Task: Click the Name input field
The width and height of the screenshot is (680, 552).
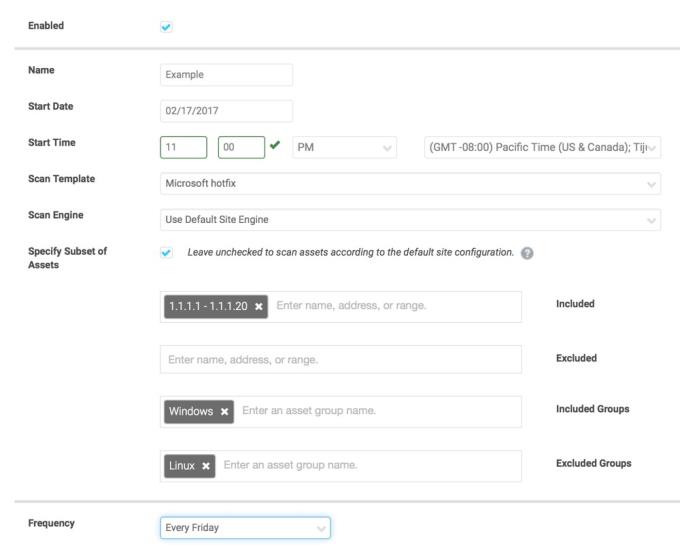Action: click(226, 75)
